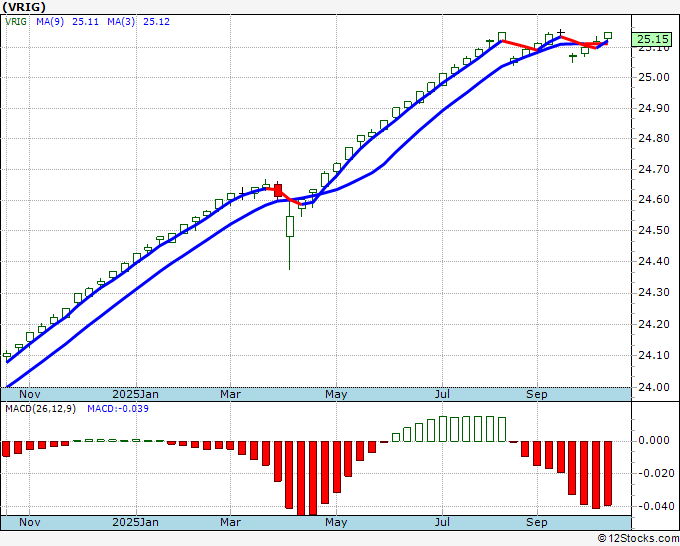The width and height of the screenshot is (680, 546).
Task: Open the 12Stocks.com copyright link
Action: [x=638, y=539]
